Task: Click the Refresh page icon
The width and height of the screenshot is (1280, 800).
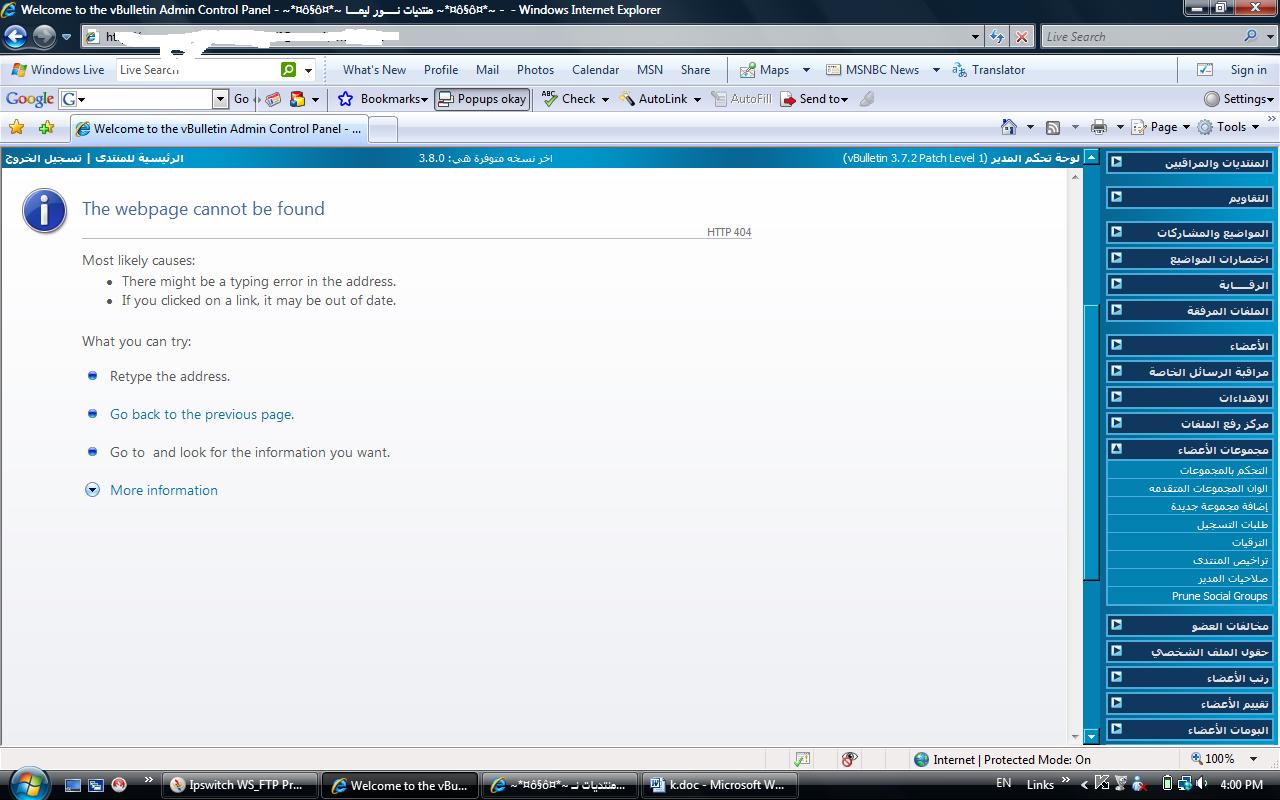Action: (997, 37)
